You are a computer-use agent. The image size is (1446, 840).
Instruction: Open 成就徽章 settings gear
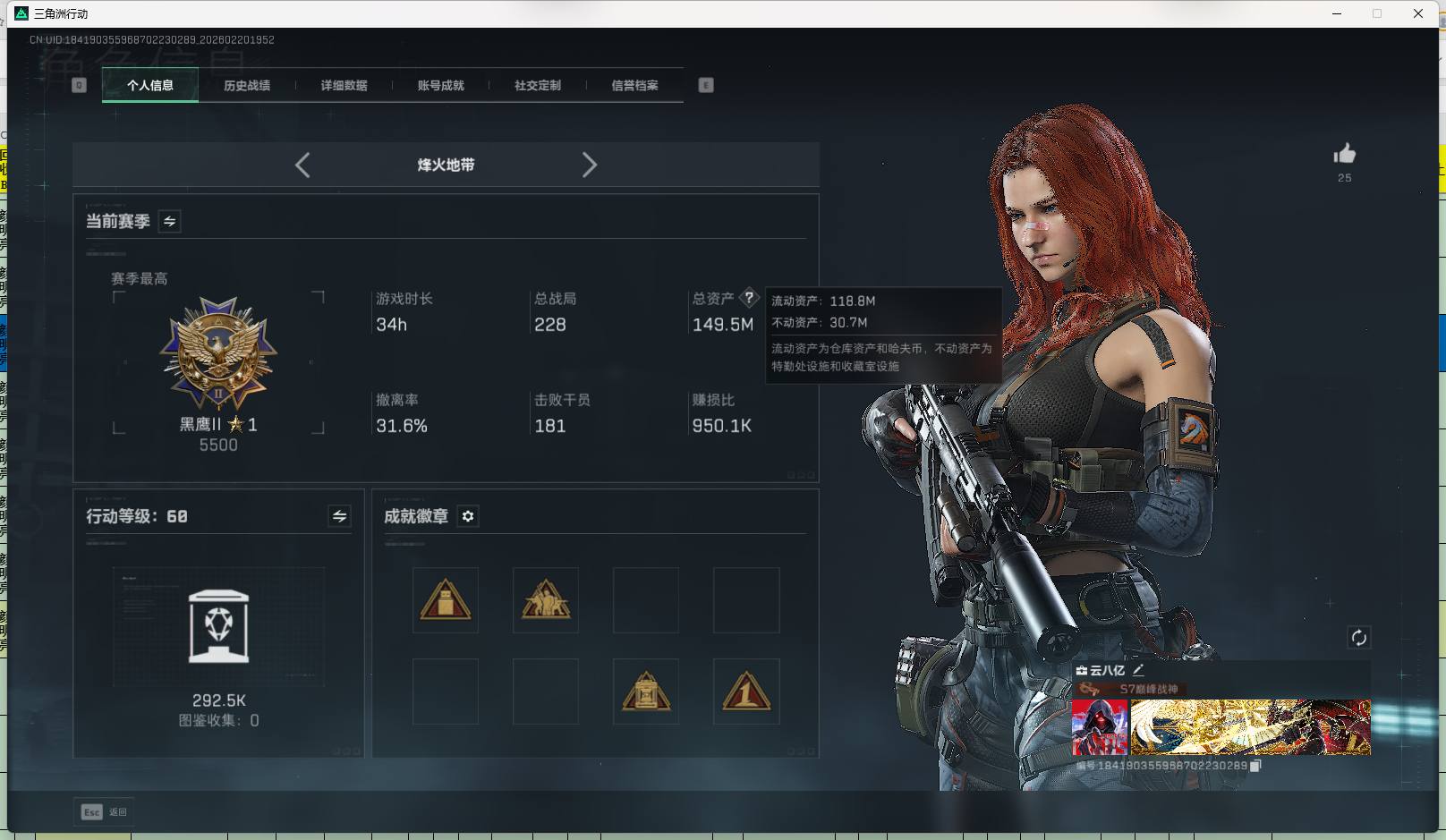[467, 516]
